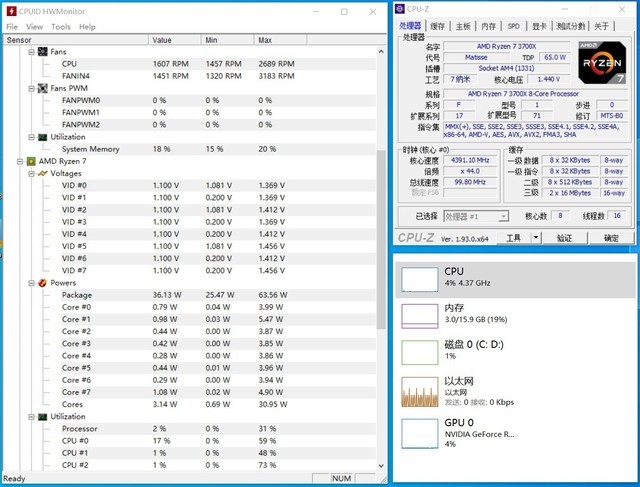Select the 以太网 graph thumbnail

tap(420, 392)
